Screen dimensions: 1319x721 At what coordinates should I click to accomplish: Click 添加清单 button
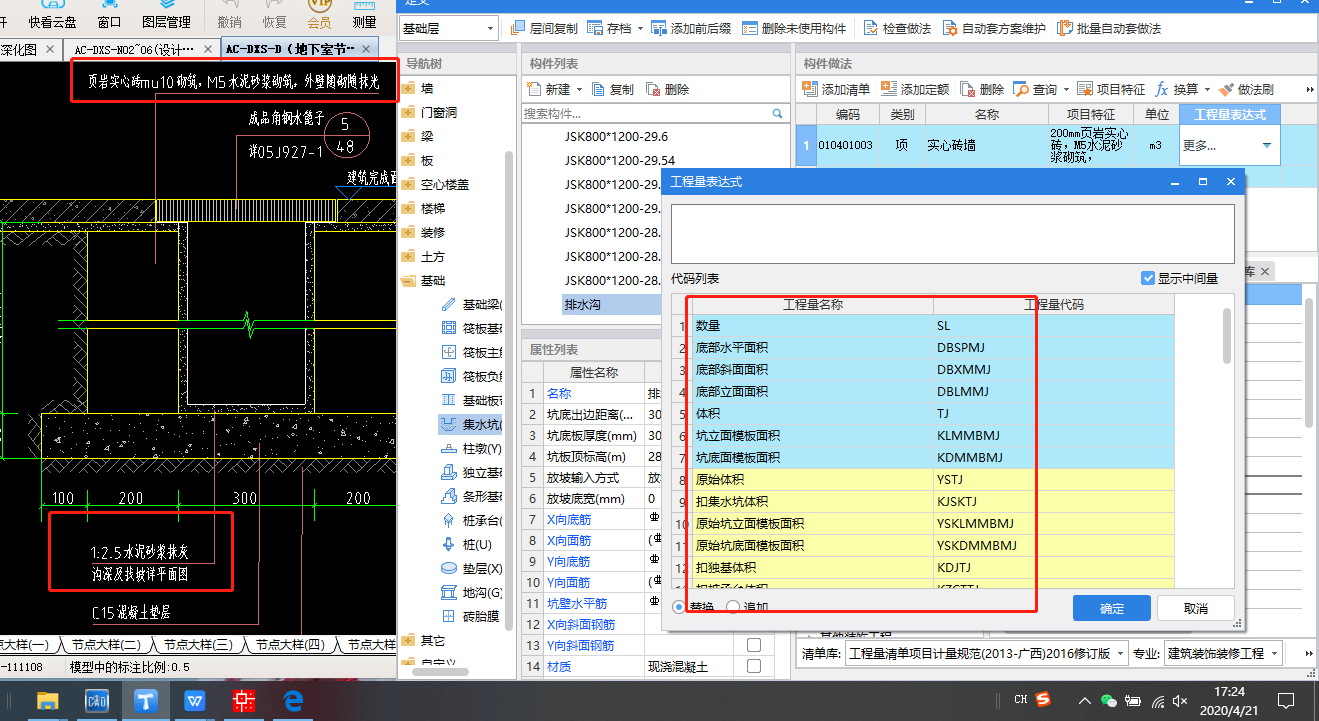click(836, 89)
